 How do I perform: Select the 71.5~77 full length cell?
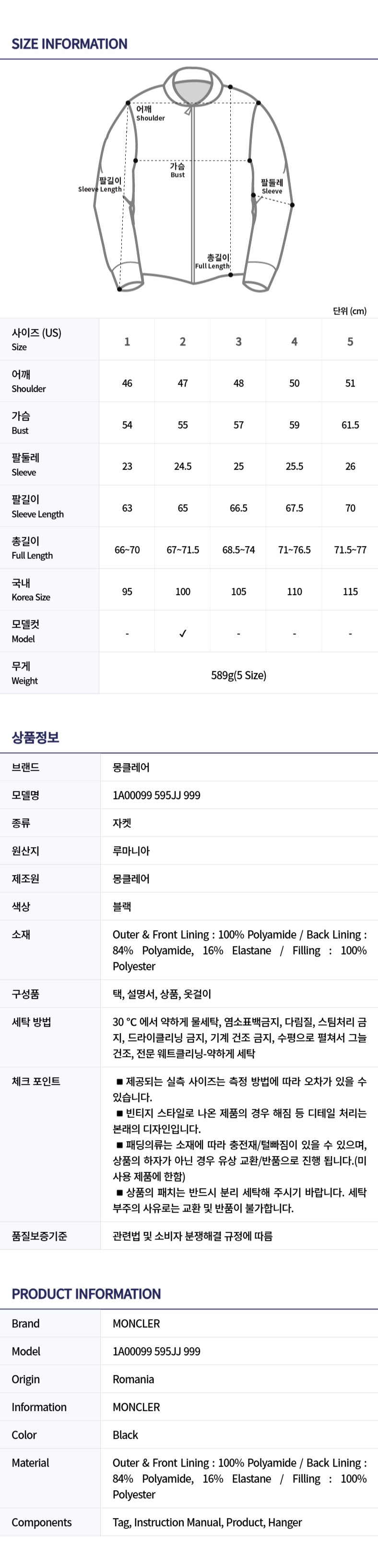tap(350, 550)
